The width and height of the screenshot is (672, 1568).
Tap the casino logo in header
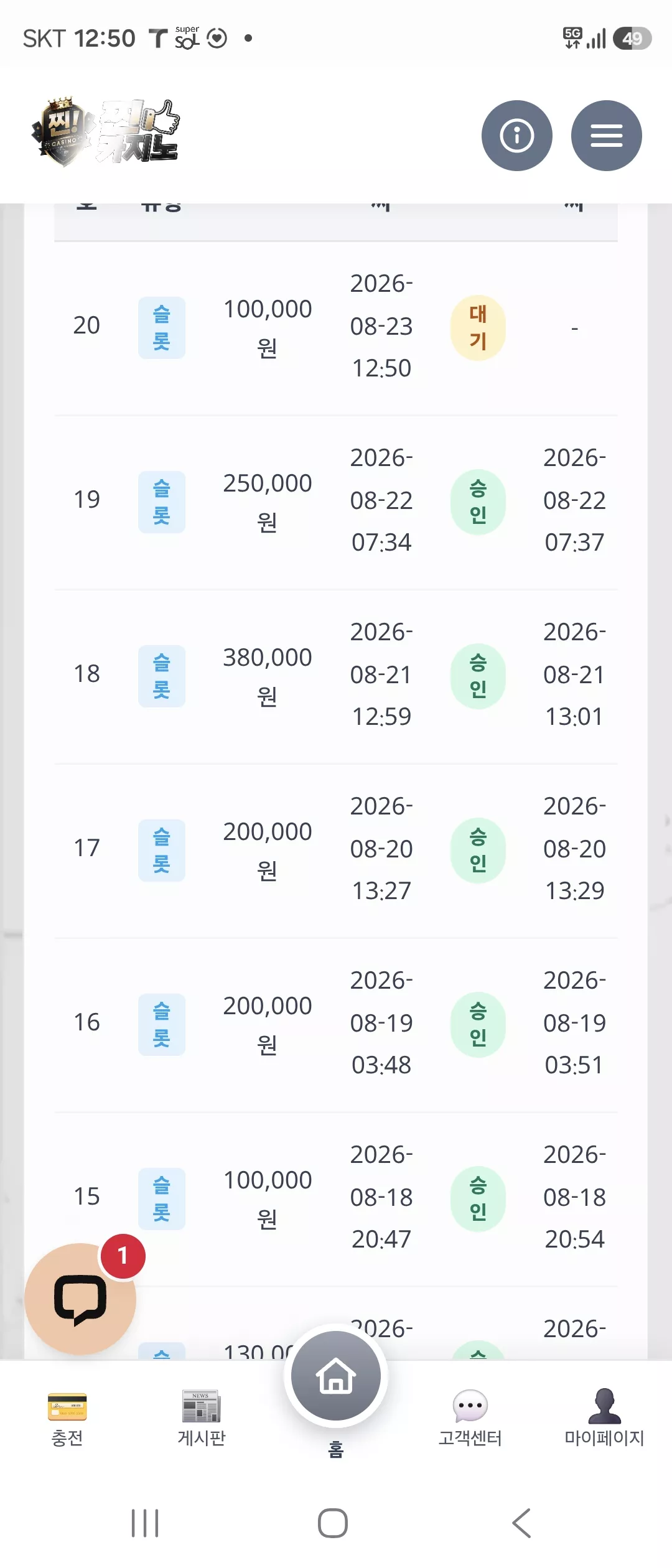tap(106, 133)
